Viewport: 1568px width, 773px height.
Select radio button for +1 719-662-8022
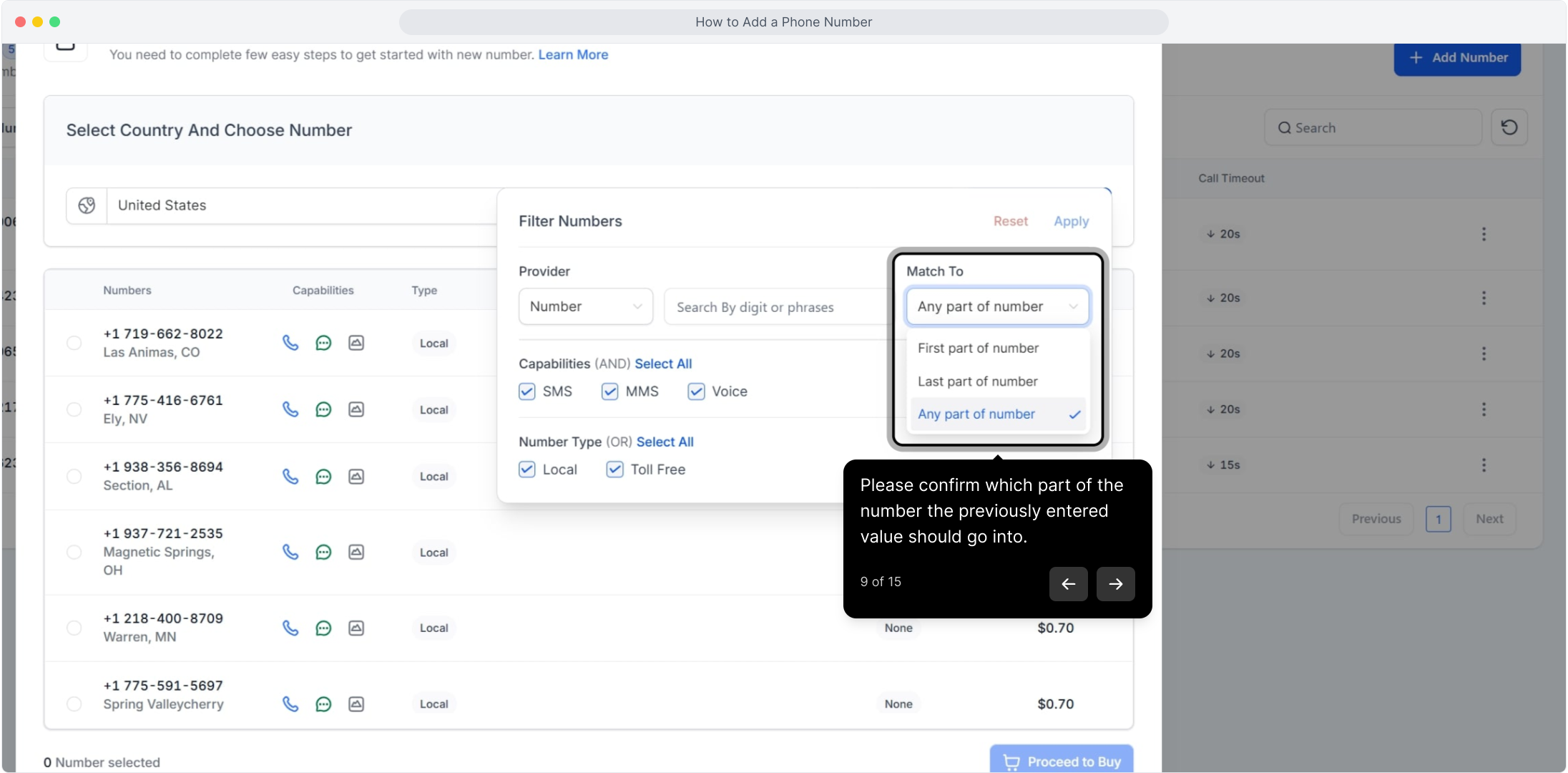74,343
